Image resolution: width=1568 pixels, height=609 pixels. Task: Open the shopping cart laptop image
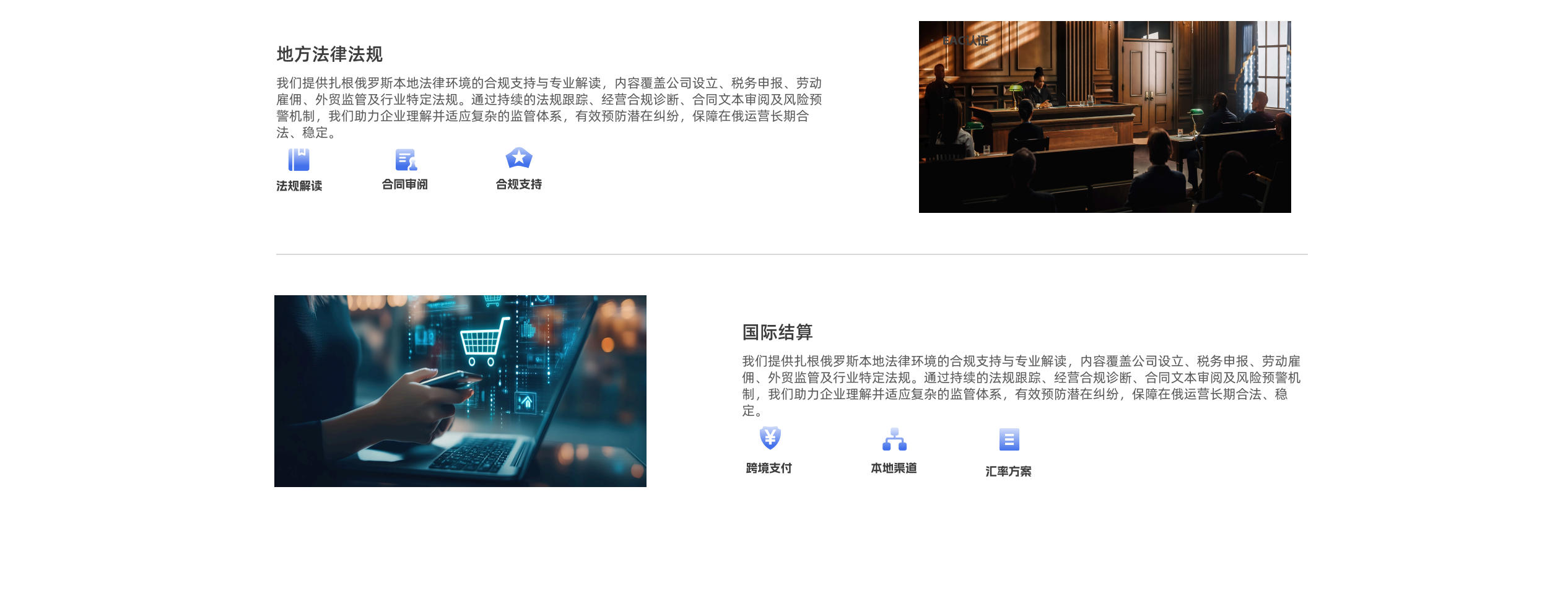coord(460,391)
